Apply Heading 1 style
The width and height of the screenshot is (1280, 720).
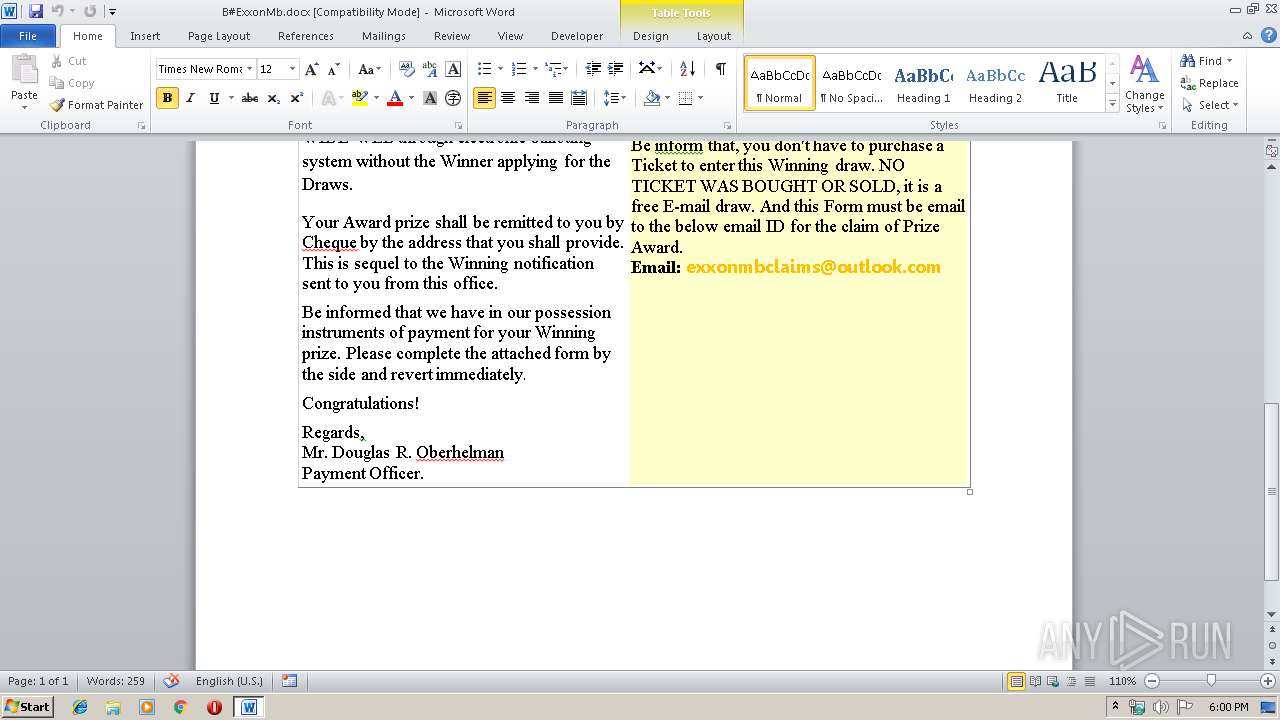(923, 83)
